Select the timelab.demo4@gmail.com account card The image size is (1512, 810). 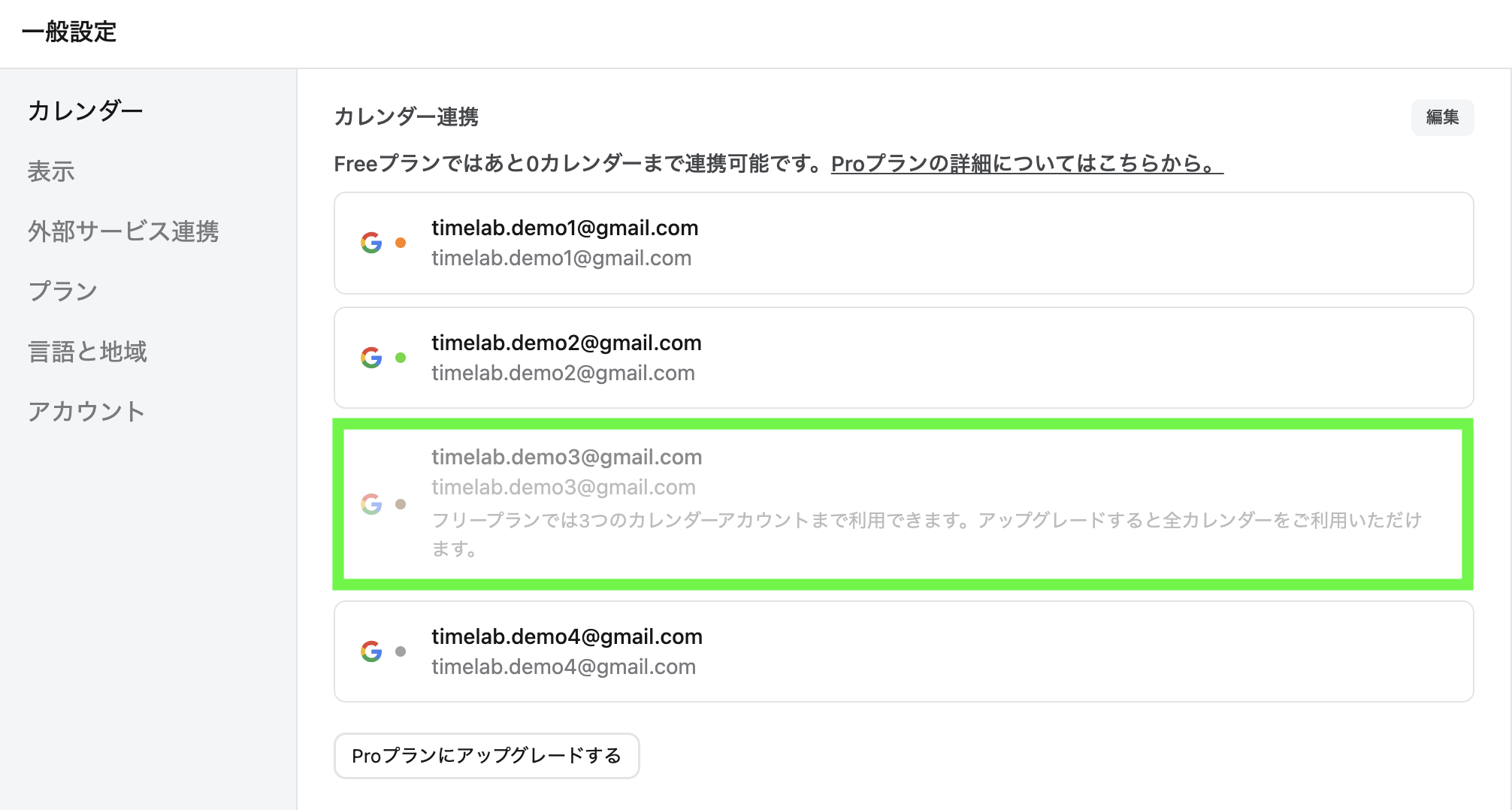(903, 651)
